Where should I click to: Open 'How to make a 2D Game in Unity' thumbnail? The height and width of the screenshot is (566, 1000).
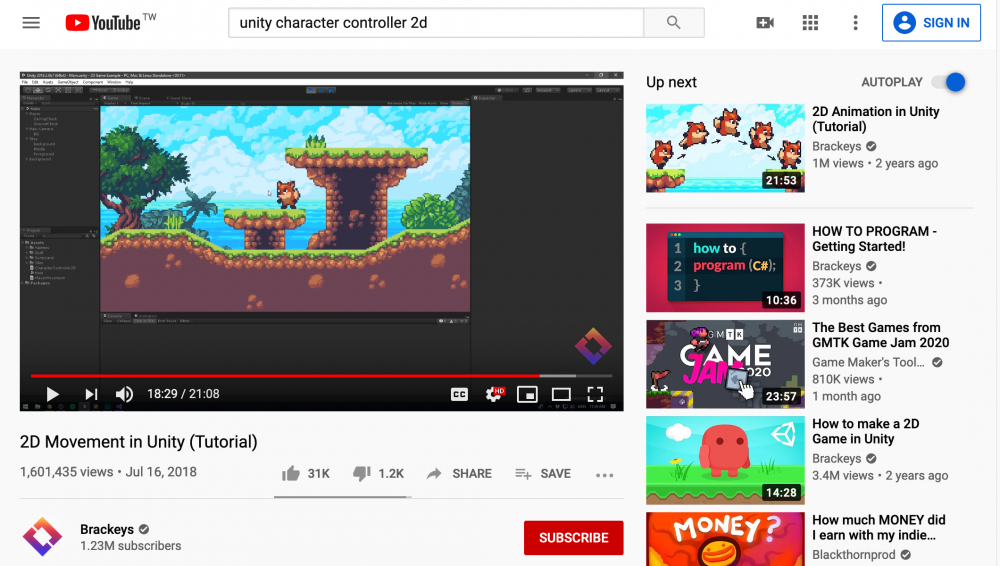click(725, 460)
